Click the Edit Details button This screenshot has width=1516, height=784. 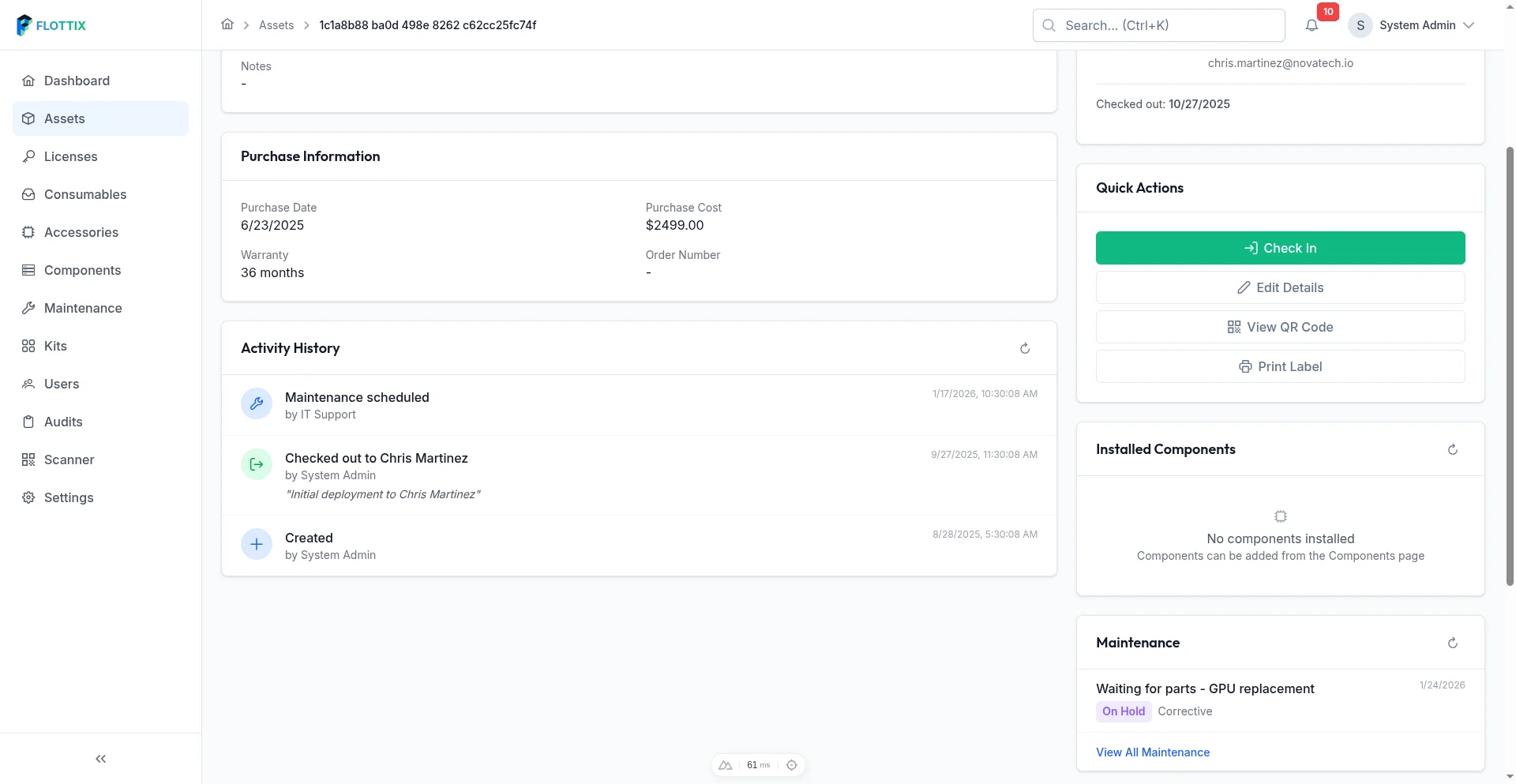point(1280,287)
